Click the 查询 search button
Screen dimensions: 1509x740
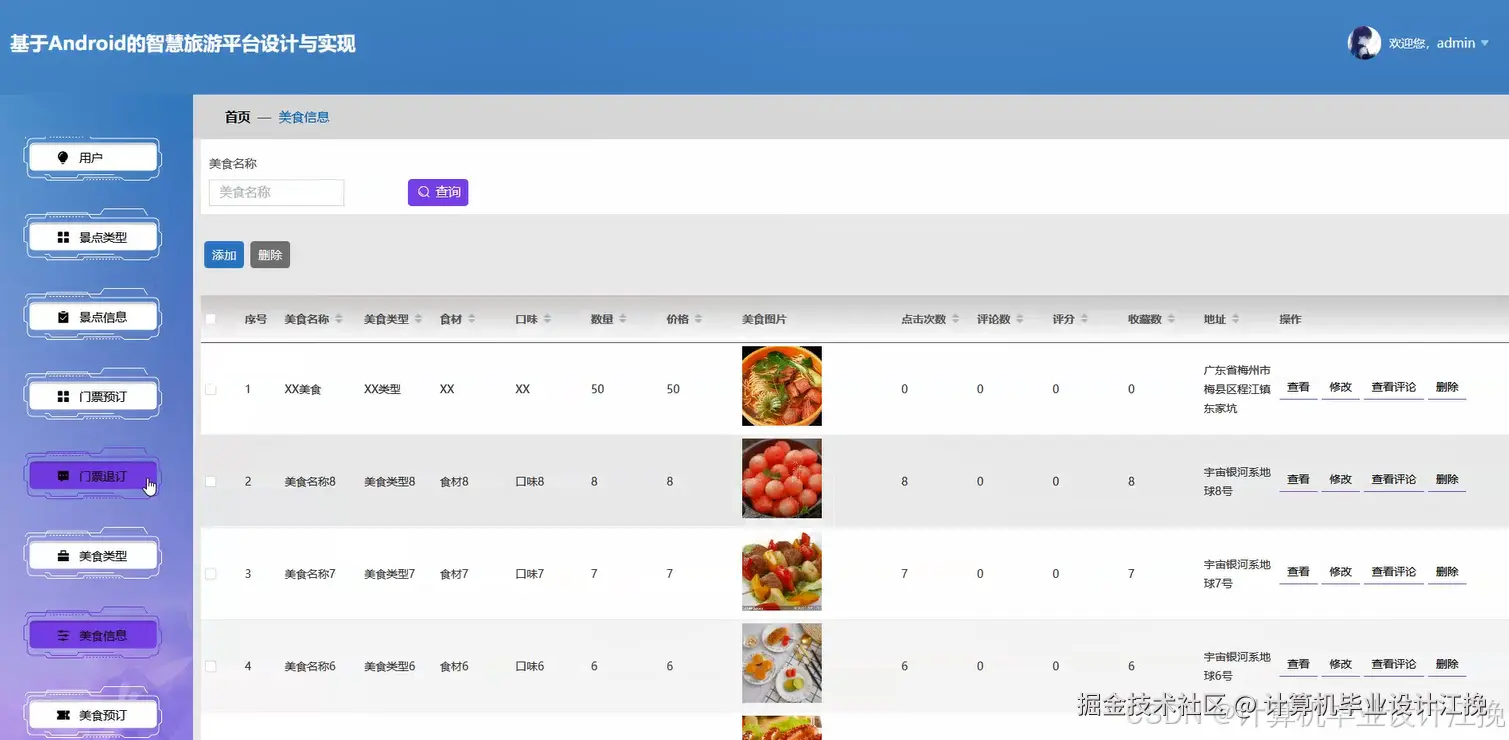tap(438, 192)
